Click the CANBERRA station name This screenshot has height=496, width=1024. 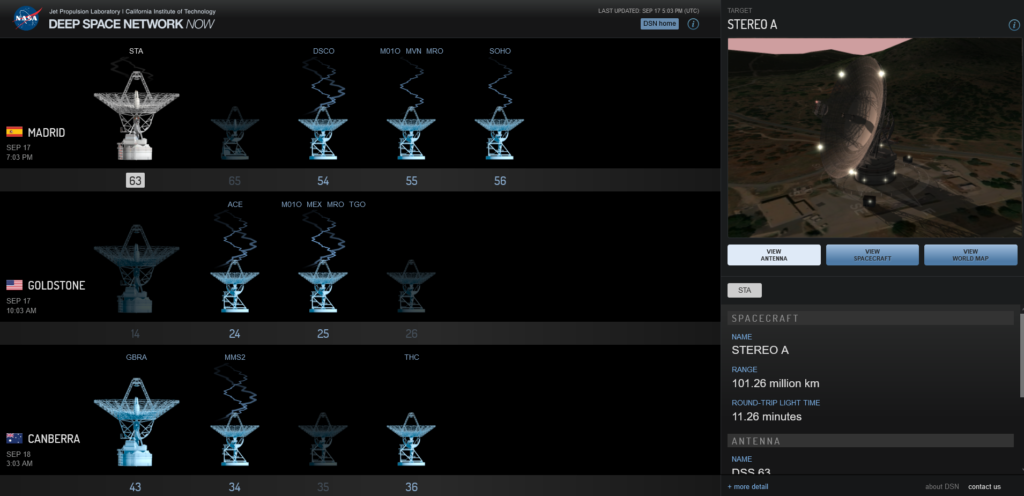point(54,439)
